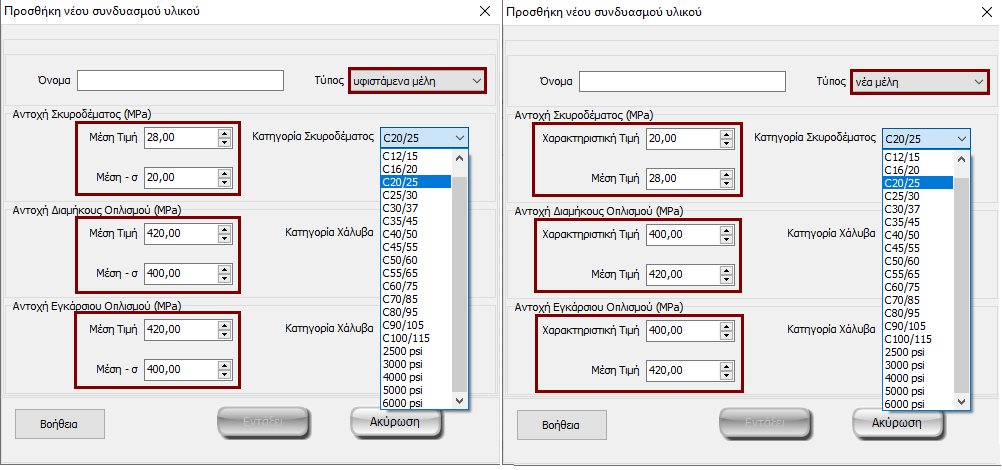Open Βοήθεια in the right dialog
The width and height of the screenshot is (1002, 470).
[562, 424]
